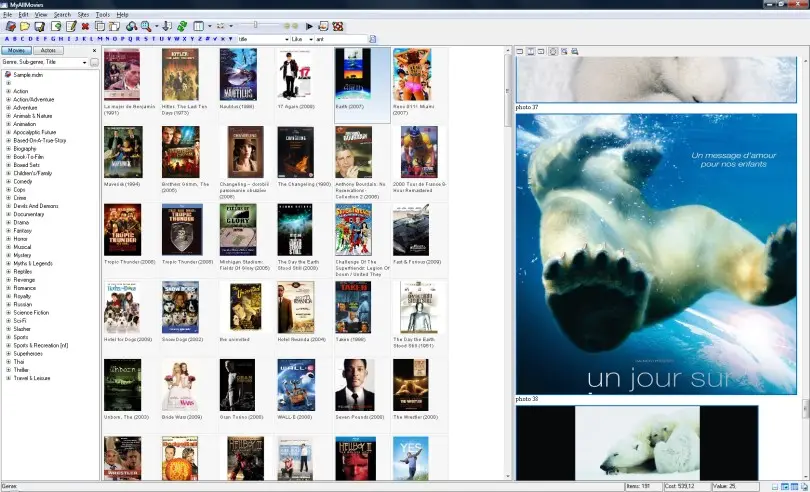The width and height of the screenshot is (810, 492).
Task: Click the sort down-arrow icon in toolbar
Action: pyautogui.click(x=167, y=26)
